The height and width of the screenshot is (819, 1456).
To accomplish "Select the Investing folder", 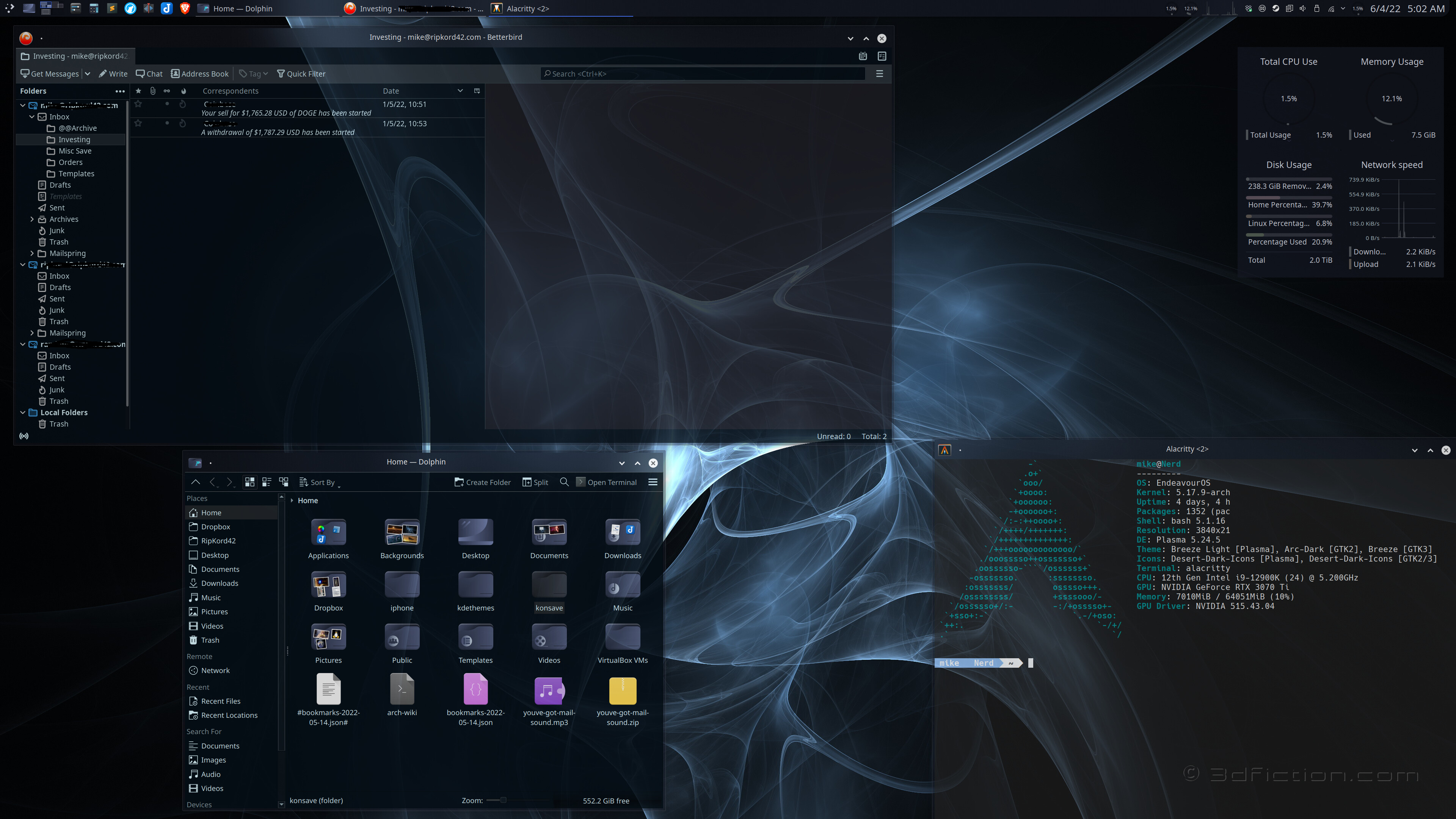I will [x=74, y=140].
